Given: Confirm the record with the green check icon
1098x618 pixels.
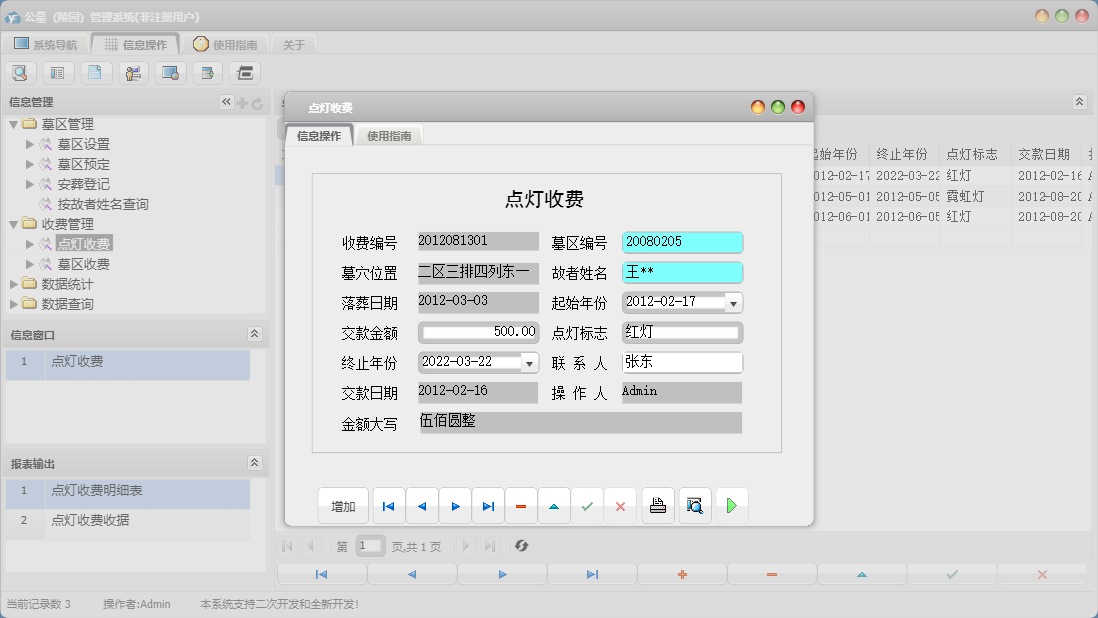Looking at the screenshot, I should click(588, 505).
